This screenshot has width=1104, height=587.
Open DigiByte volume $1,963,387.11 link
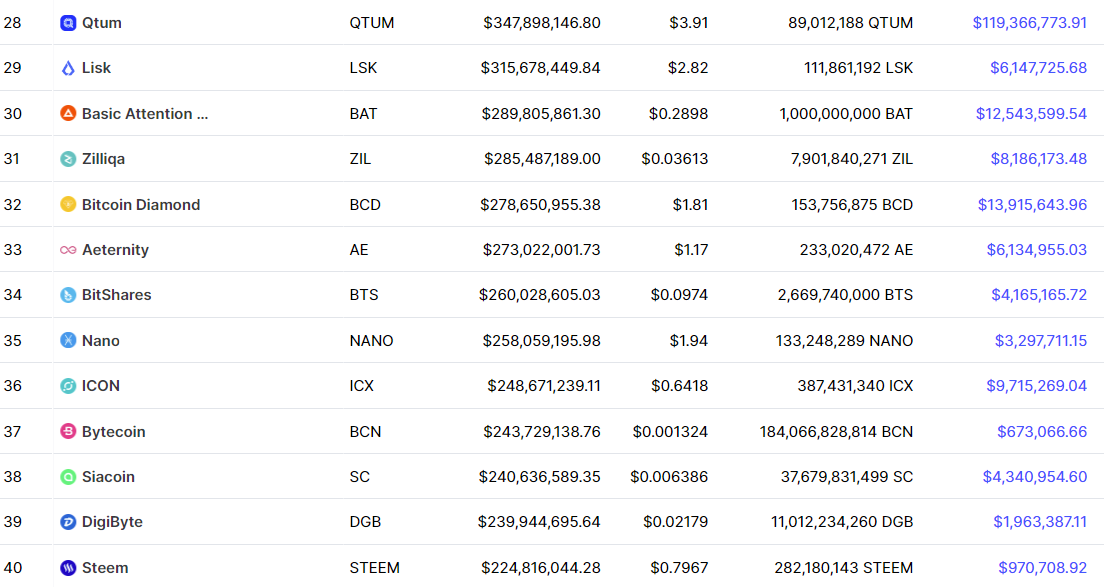(1040, 522)
